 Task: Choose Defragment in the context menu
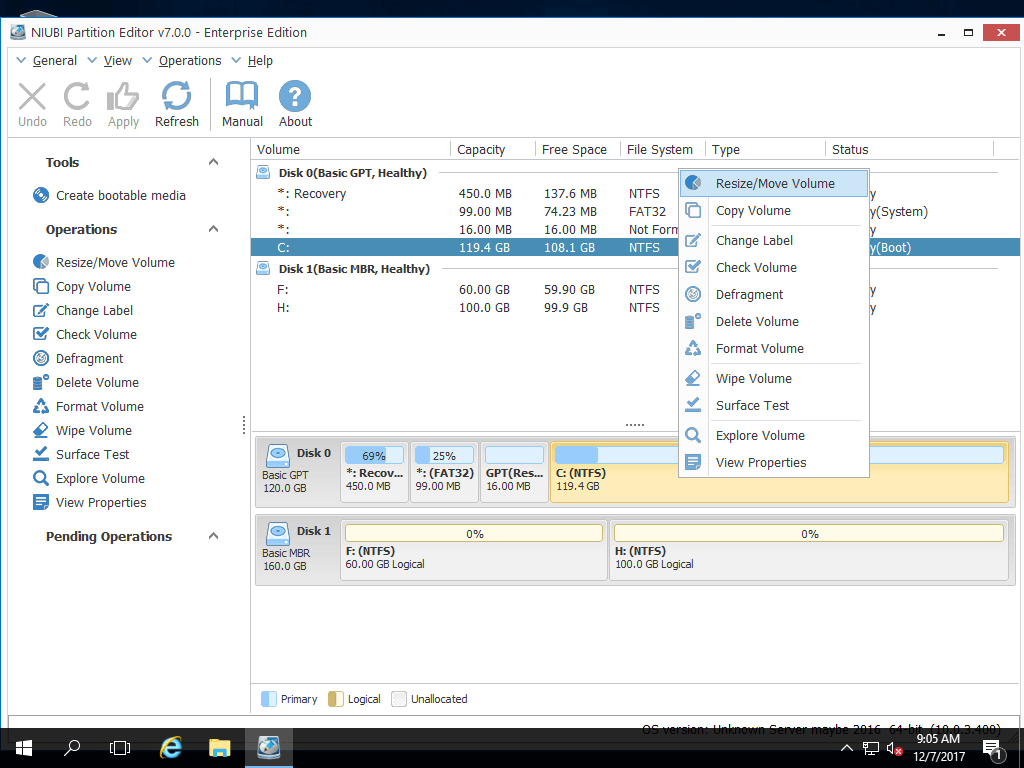(x=774, y=295)
